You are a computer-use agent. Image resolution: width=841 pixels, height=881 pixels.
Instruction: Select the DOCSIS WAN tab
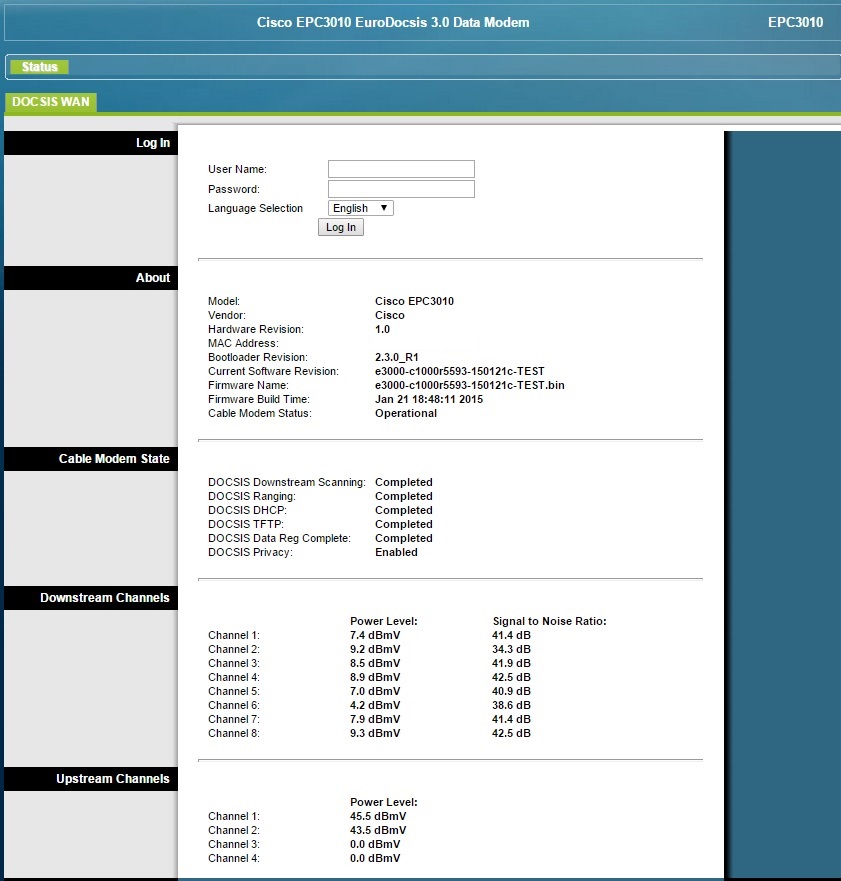tap(51, 102)
